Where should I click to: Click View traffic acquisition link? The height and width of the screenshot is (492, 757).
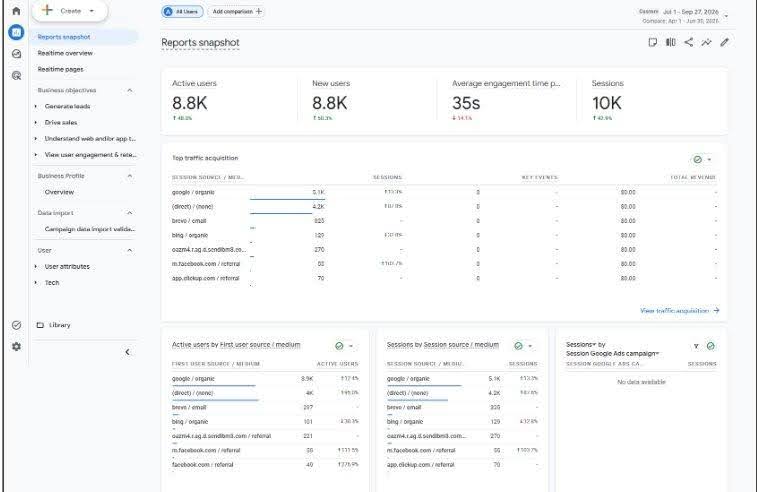click(x=680, y=310)
